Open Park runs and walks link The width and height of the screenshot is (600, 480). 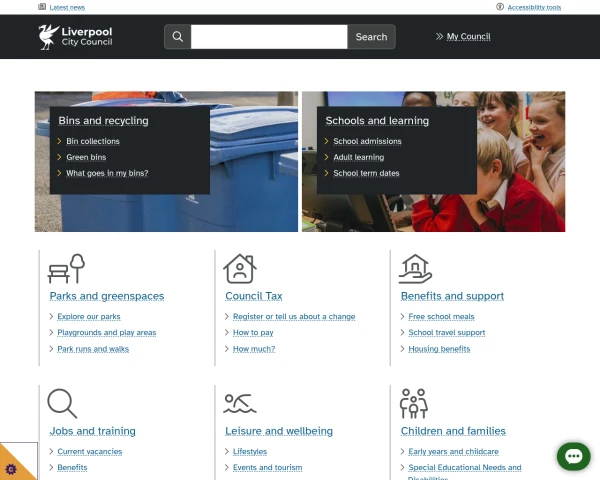[93, 349]
